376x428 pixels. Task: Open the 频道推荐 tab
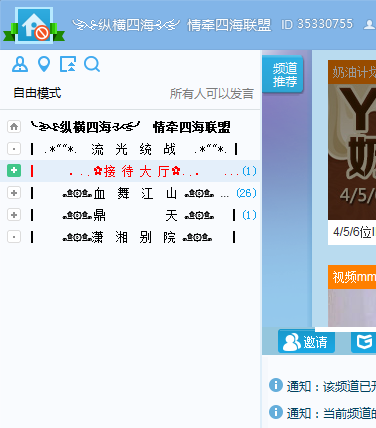(x=283, y=74)
